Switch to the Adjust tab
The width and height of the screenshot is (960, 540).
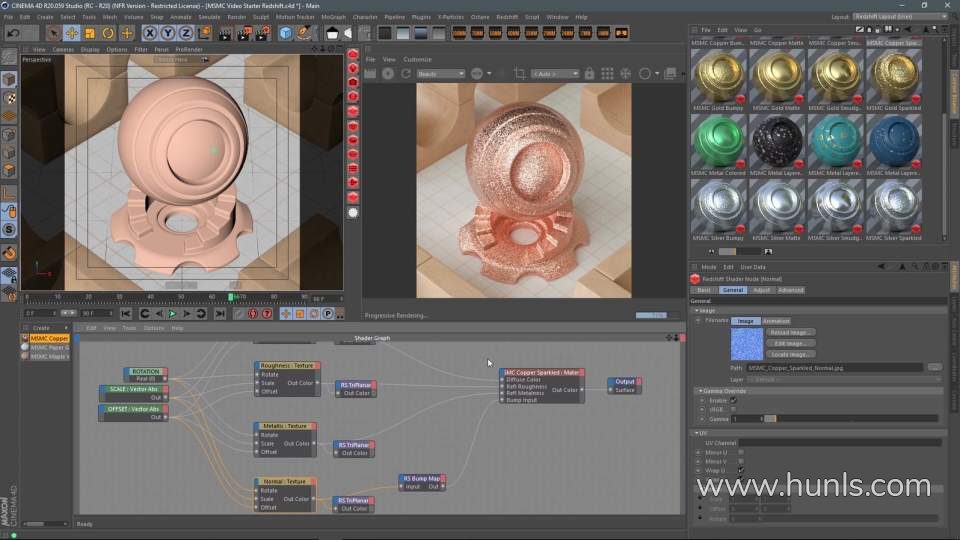pyautogui.click(x=761, y=290)
